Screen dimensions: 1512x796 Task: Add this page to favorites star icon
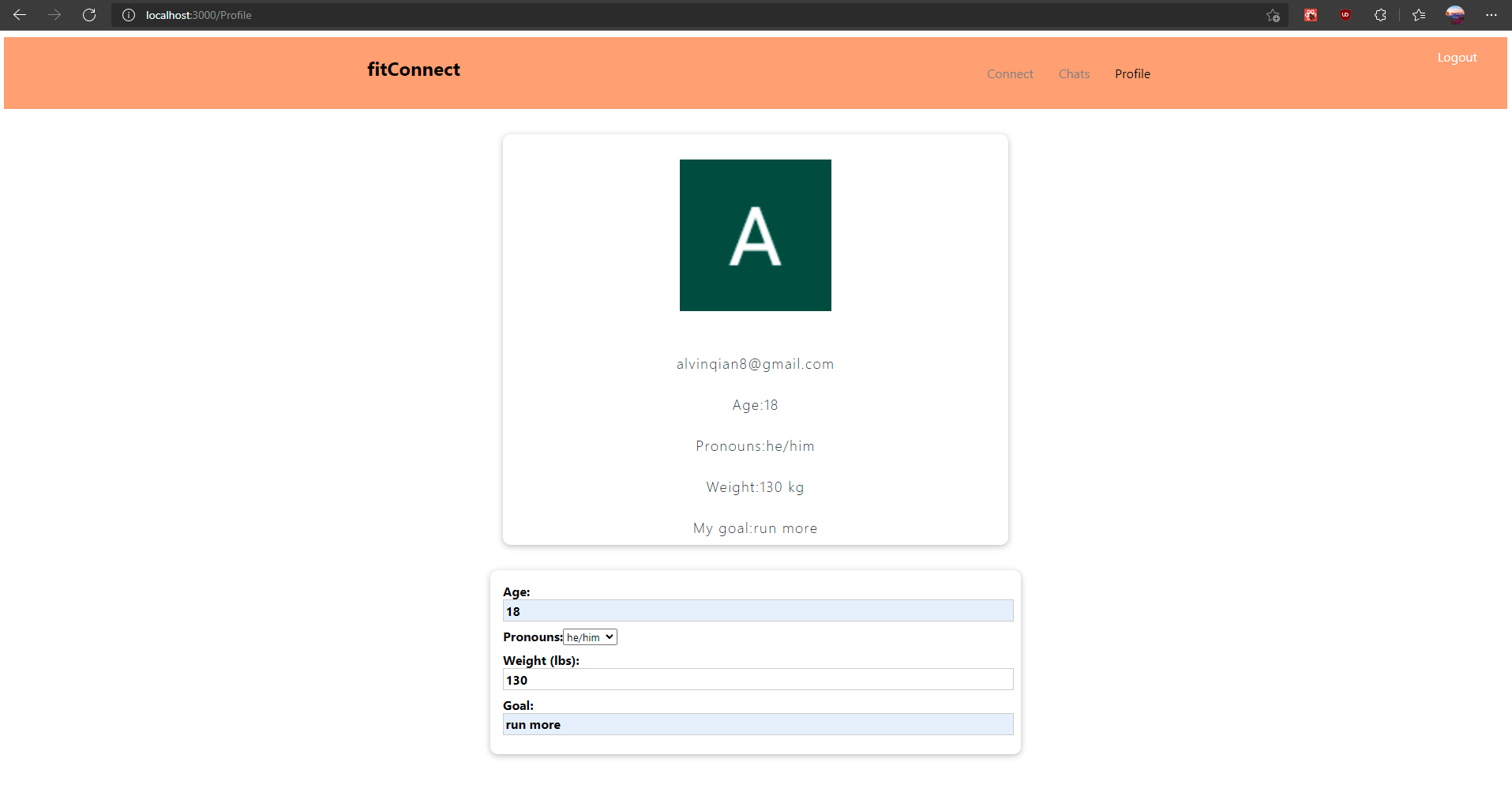(1273, 15)
